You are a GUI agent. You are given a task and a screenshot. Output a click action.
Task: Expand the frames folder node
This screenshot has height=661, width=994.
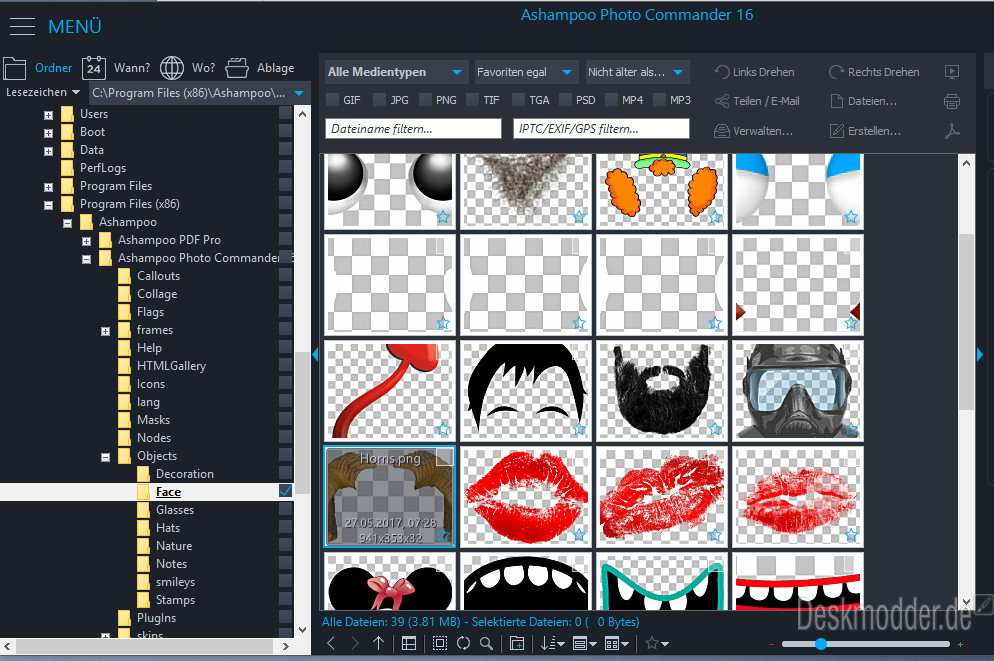105,331
